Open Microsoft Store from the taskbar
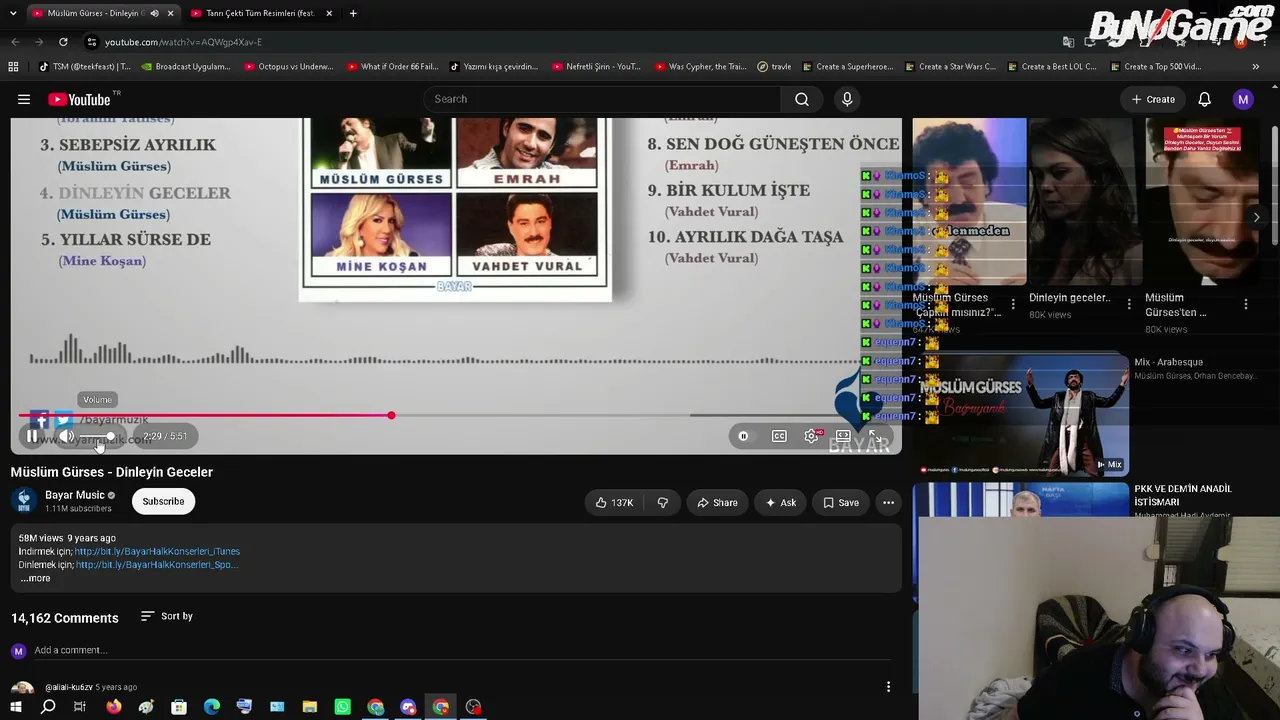This screenshot has height=720, width=1280. tap(179, 707)
